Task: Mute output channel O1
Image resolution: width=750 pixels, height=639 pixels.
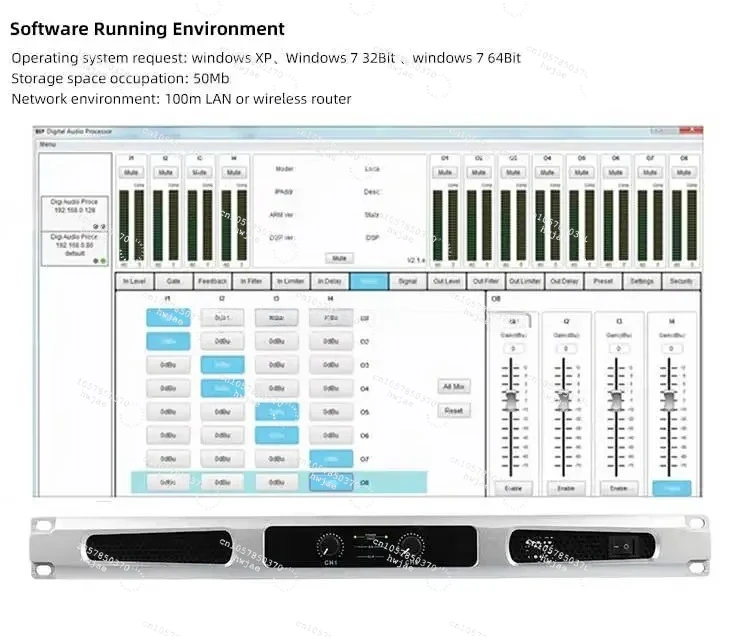Action: (x=445, y=172)
